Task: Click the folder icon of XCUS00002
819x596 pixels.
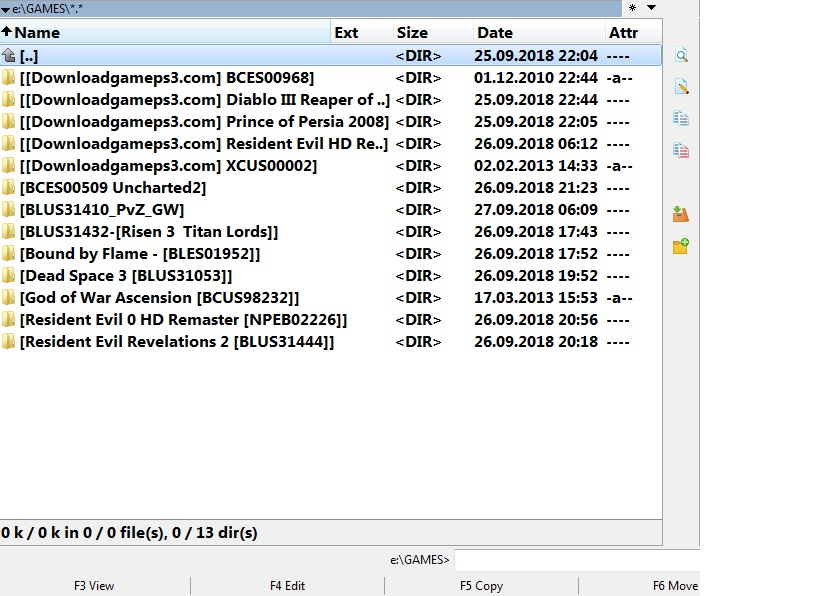Action: pyautogui.click(x=8, y=166)
